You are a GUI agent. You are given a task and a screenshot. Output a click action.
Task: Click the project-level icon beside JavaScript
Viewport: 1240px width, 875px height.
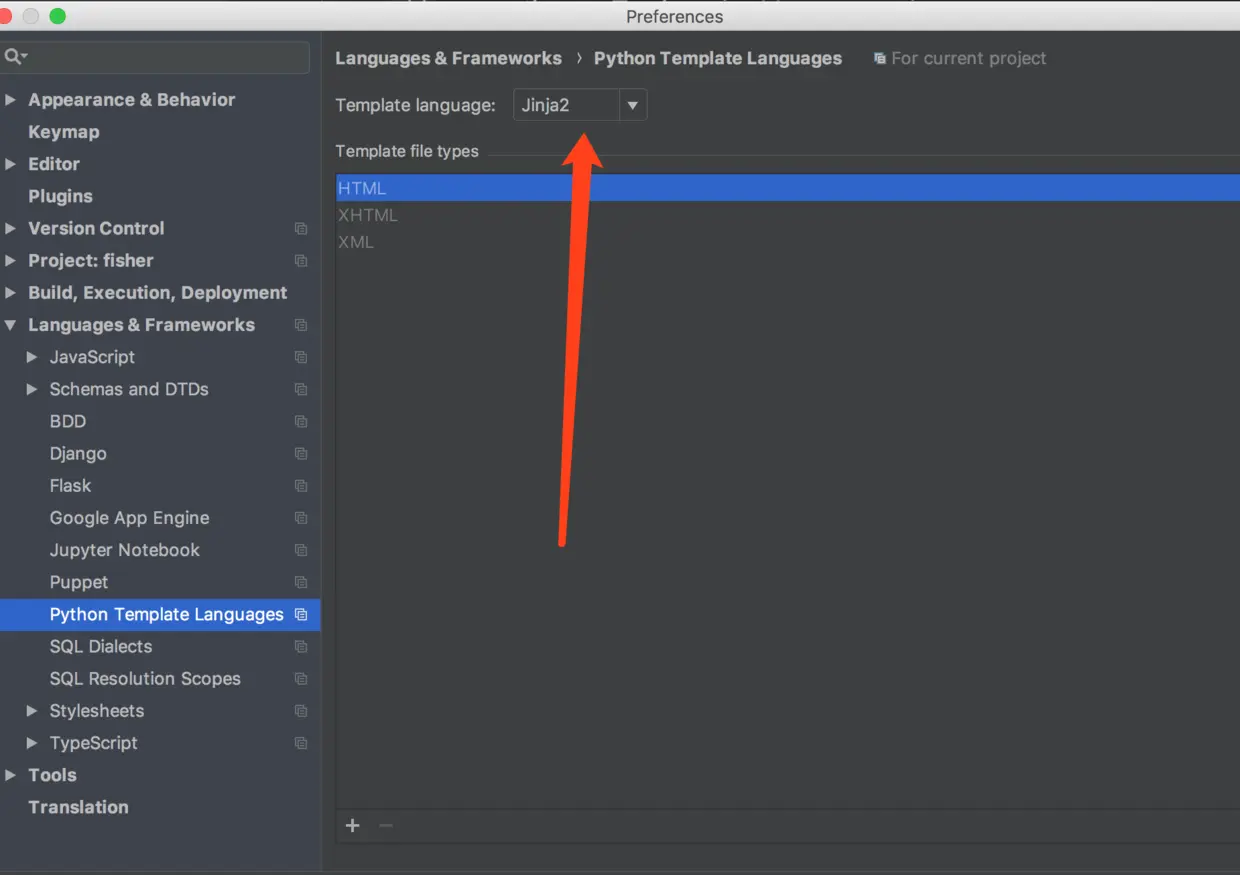300,357
